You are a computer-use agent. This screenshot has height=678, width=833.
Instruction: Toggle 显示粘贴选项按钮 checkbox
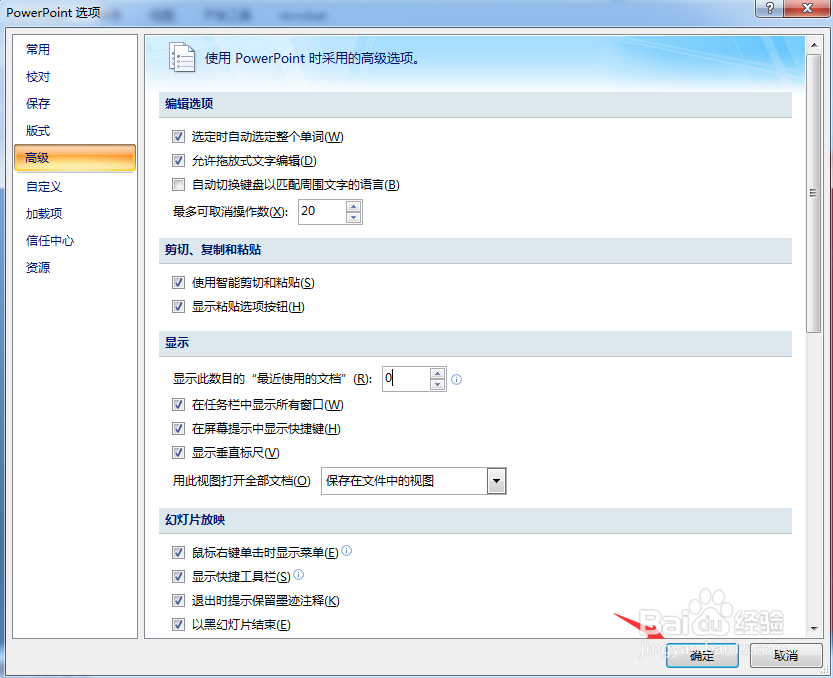[x=178, y=307]
